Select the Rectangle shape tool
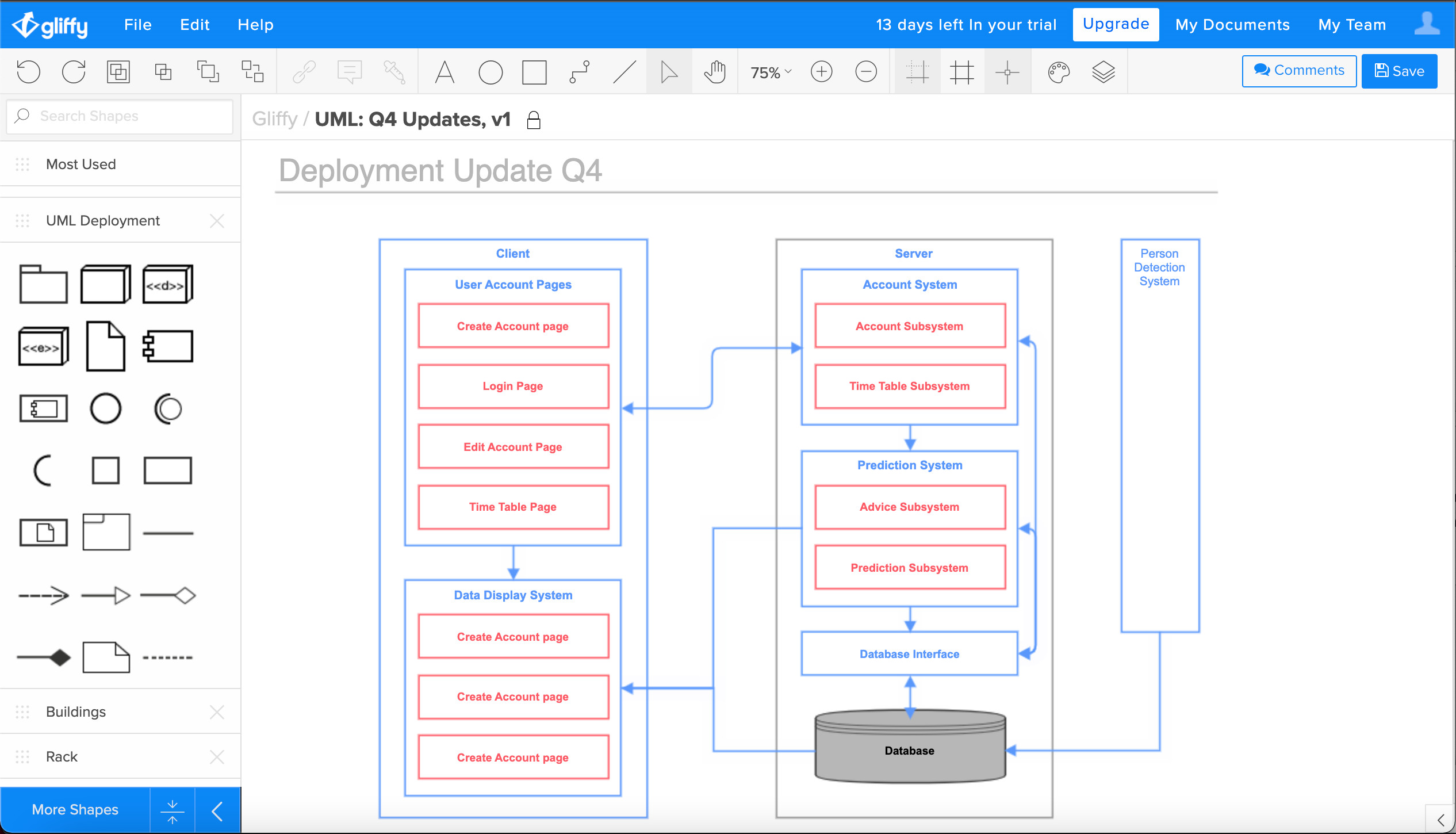The width and height of the screenshot is (1456, 834). tap(534, 72)
